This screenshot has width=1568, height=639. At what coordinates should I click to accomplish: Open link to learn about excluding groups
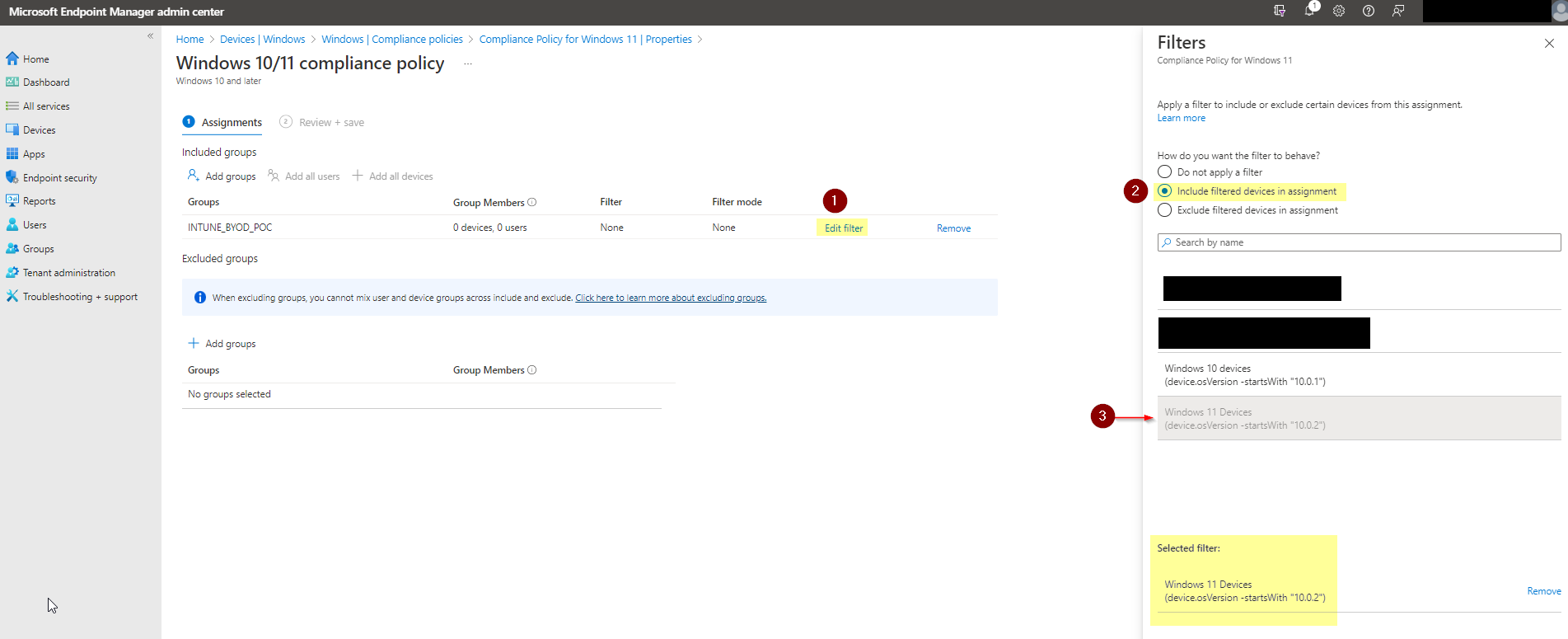(x=671, y=298)
